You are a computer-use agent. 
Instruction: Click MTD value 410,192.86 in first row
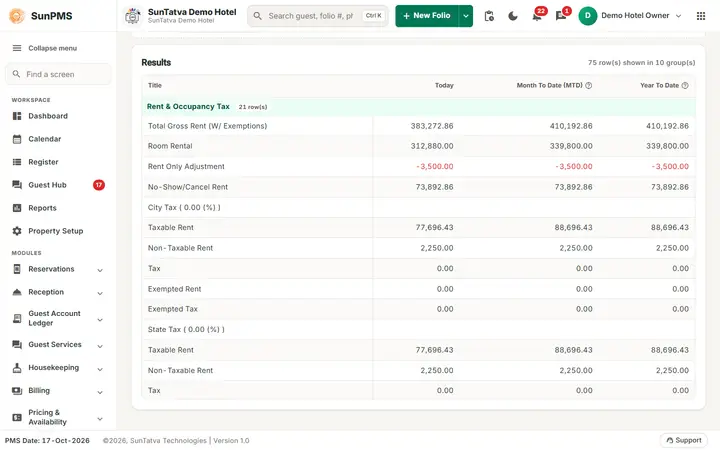coord(571,126)
